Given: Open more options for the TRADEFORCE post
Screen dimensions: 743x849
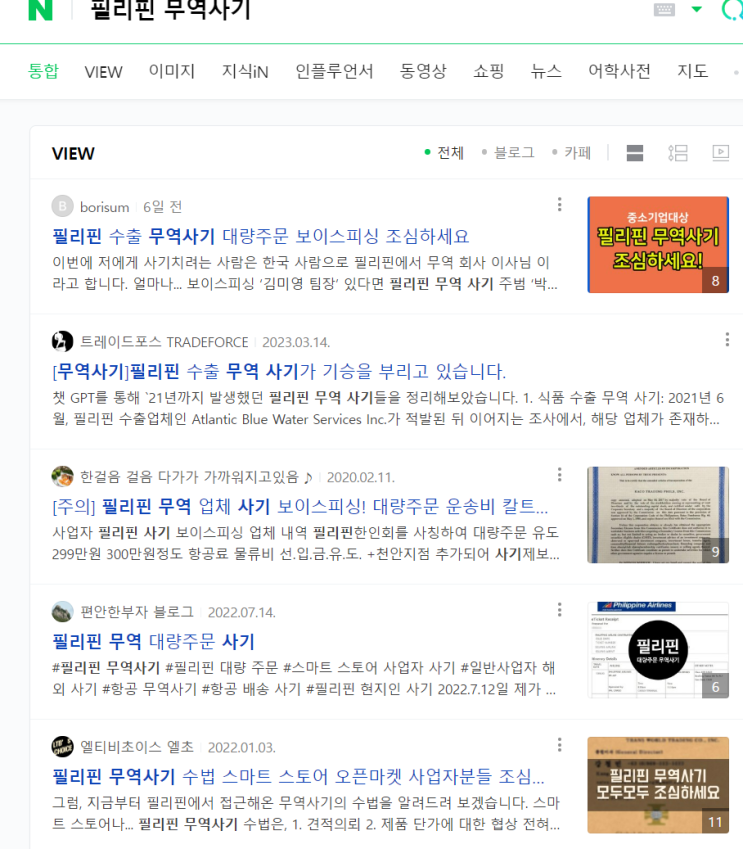Looking at the screenshot, I should (x=727, y=340).
